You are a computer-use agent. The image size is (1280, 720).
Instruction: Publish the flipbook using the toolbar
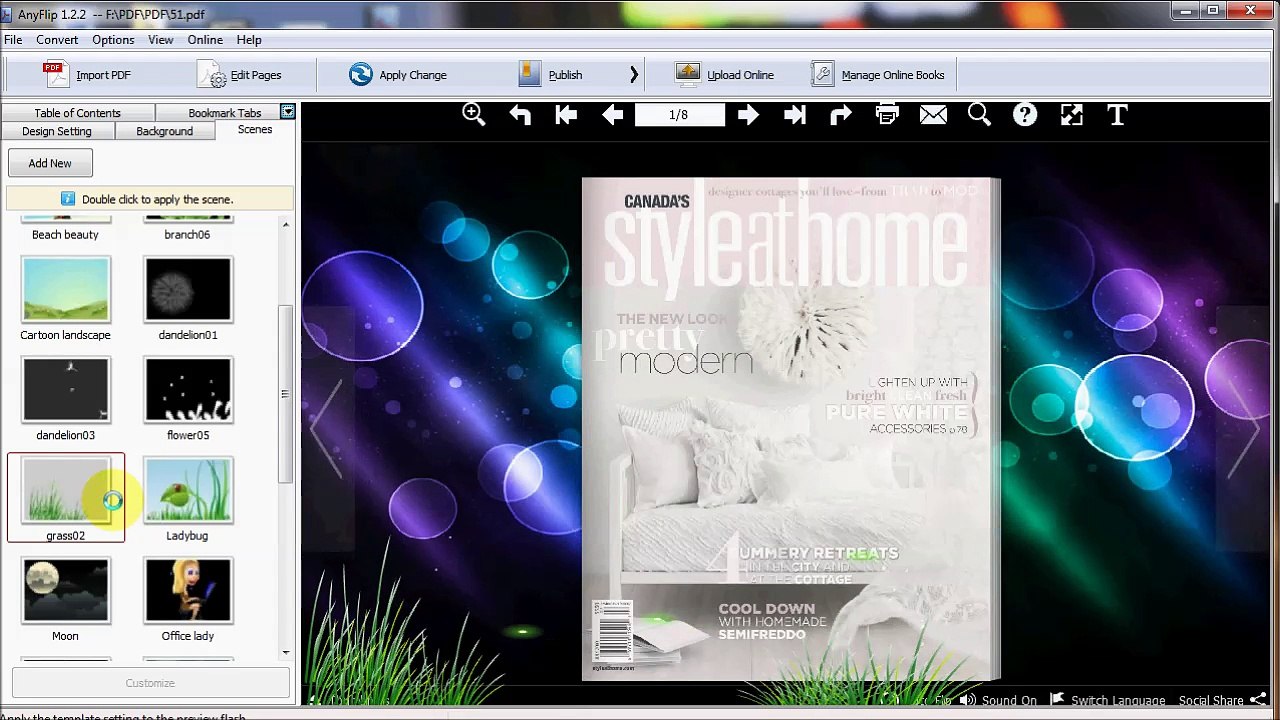[x=551, y=75]
